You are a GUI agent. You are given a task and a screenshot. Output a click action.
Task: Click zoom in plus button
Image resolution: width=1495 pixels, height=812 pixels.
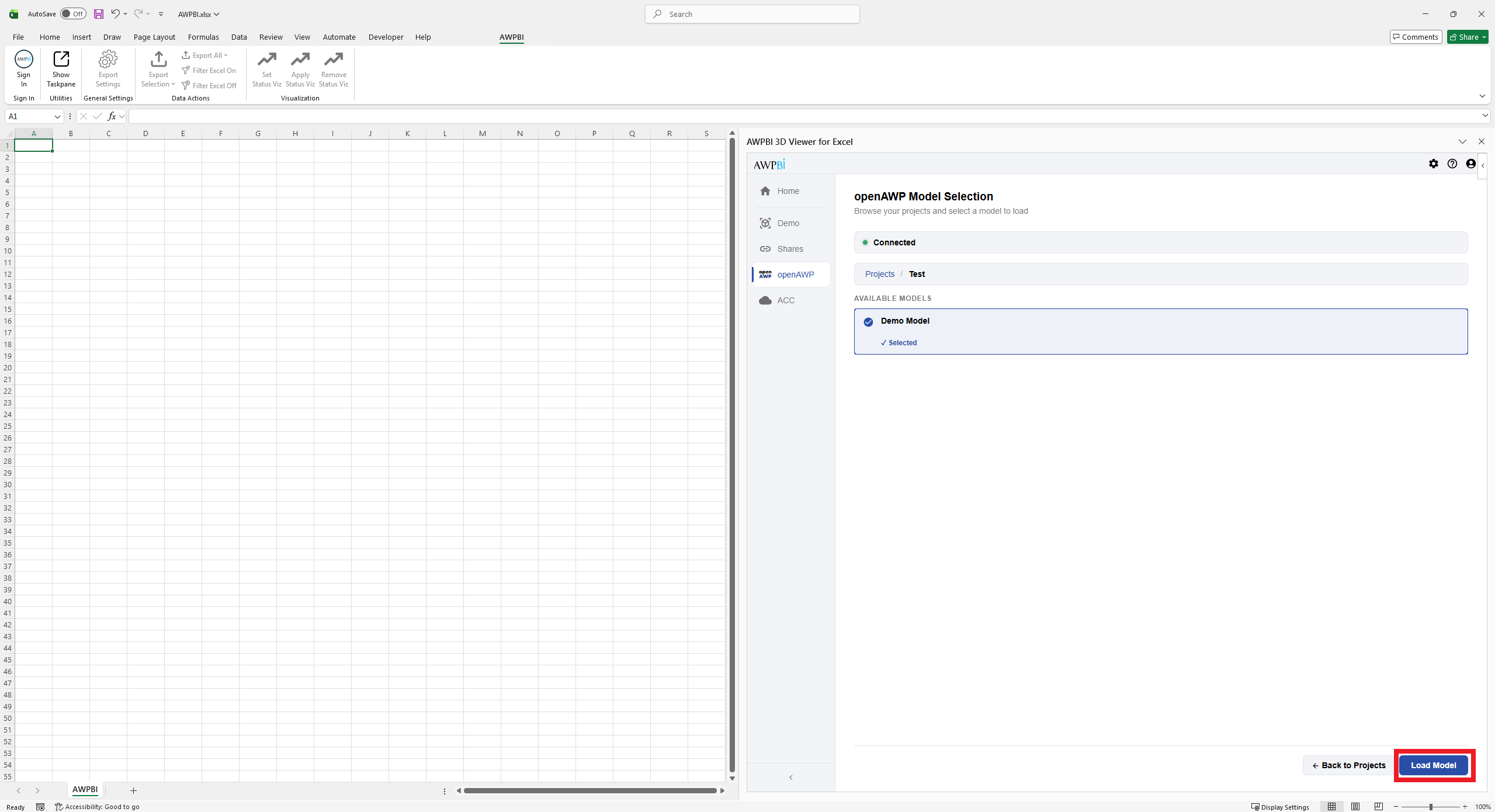tap(1465, 807)
